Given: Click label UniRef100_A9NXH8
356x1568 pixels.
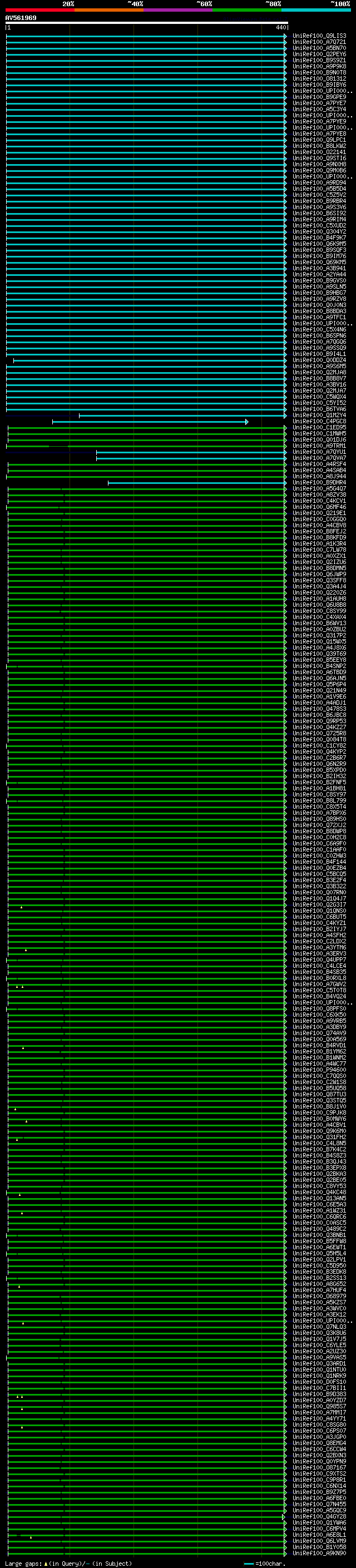Looking at the screenshot, I should pyautogui.click(x=319, y=164).
